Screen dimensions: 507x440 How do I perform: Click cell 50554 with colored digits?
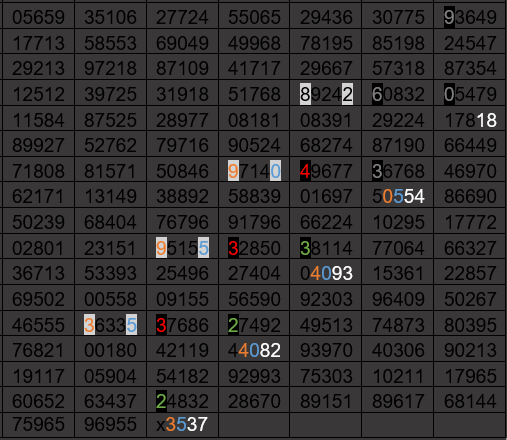[x=398, y=196]
